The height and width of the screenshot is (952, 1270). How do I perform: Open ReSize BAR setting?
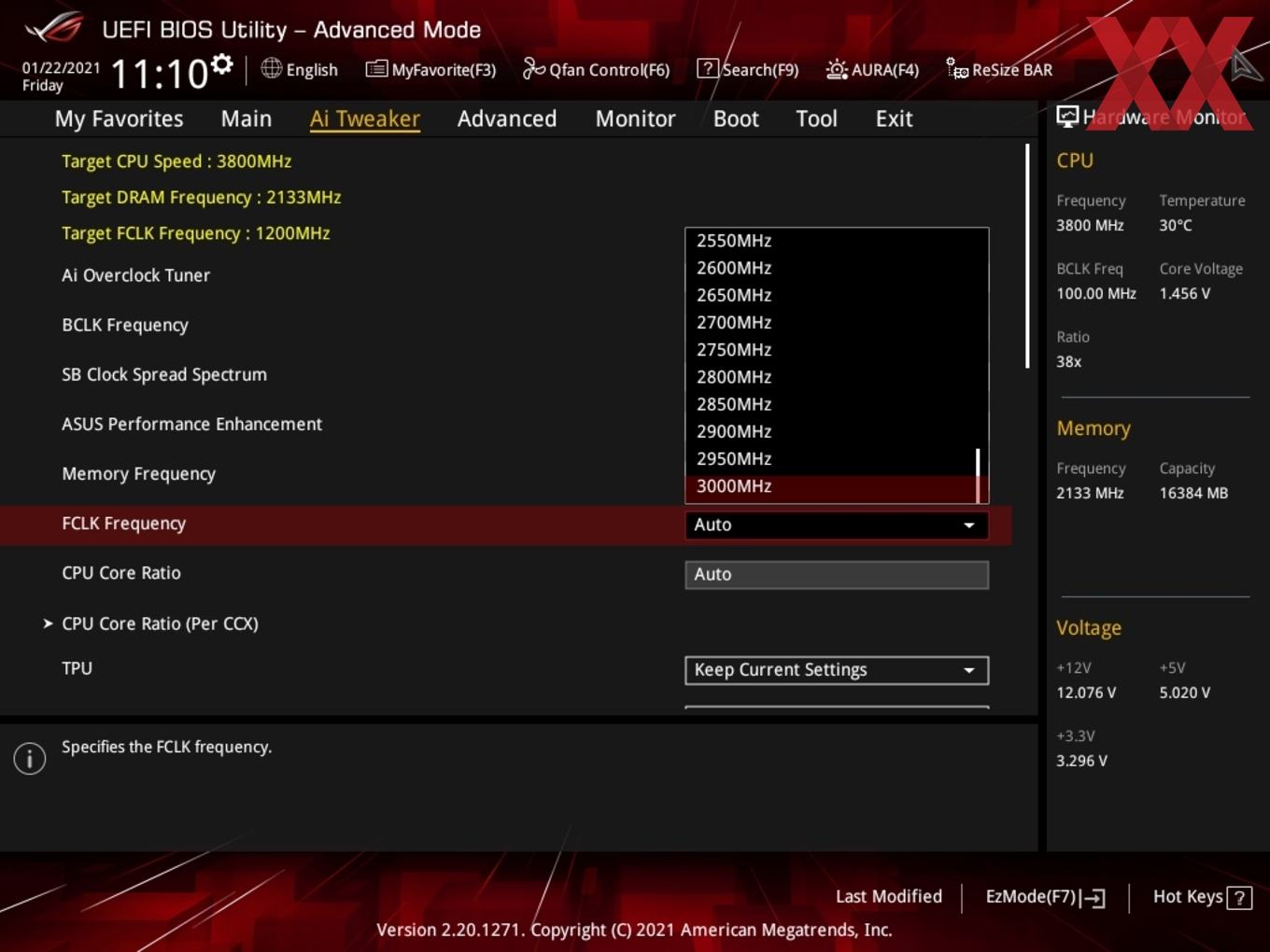[x=999, y=69]
